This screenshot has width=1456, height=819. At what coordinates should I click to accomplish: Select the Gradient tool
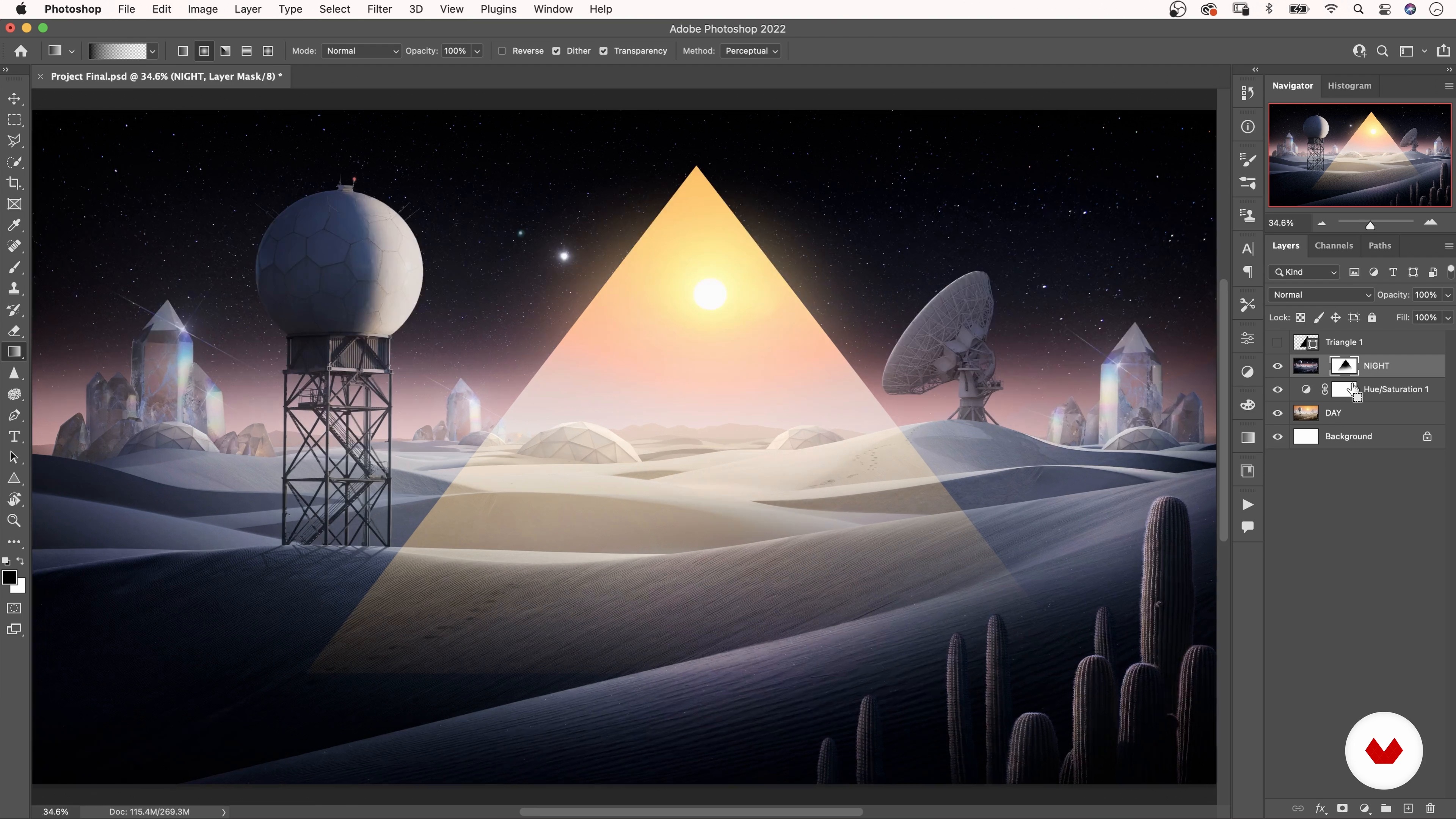point(14,352)
